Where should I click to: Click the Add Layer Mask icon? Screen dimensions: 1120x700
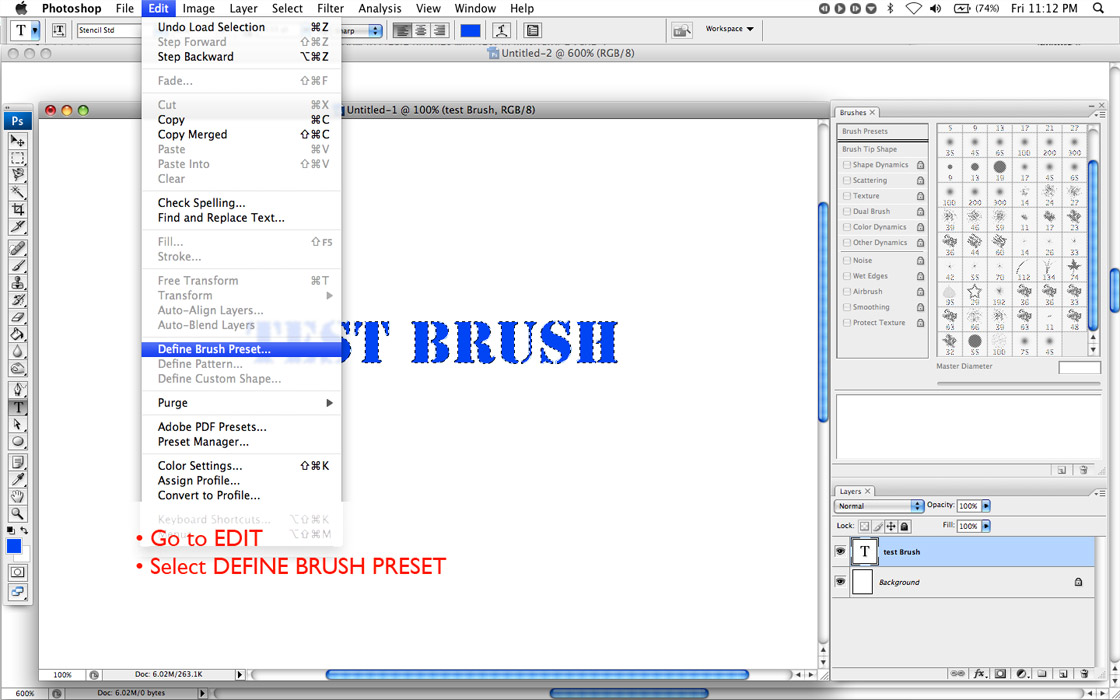coord(1001,673)
